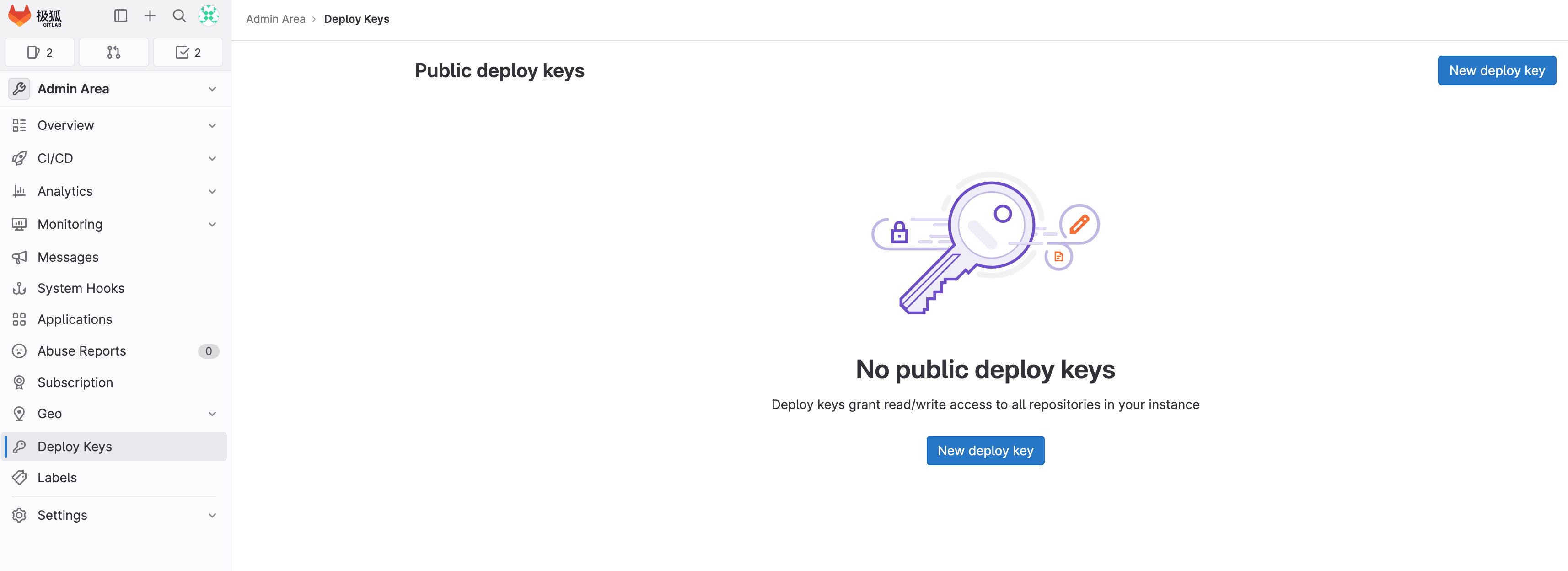Open assigned issues counter

click(40, 52)
